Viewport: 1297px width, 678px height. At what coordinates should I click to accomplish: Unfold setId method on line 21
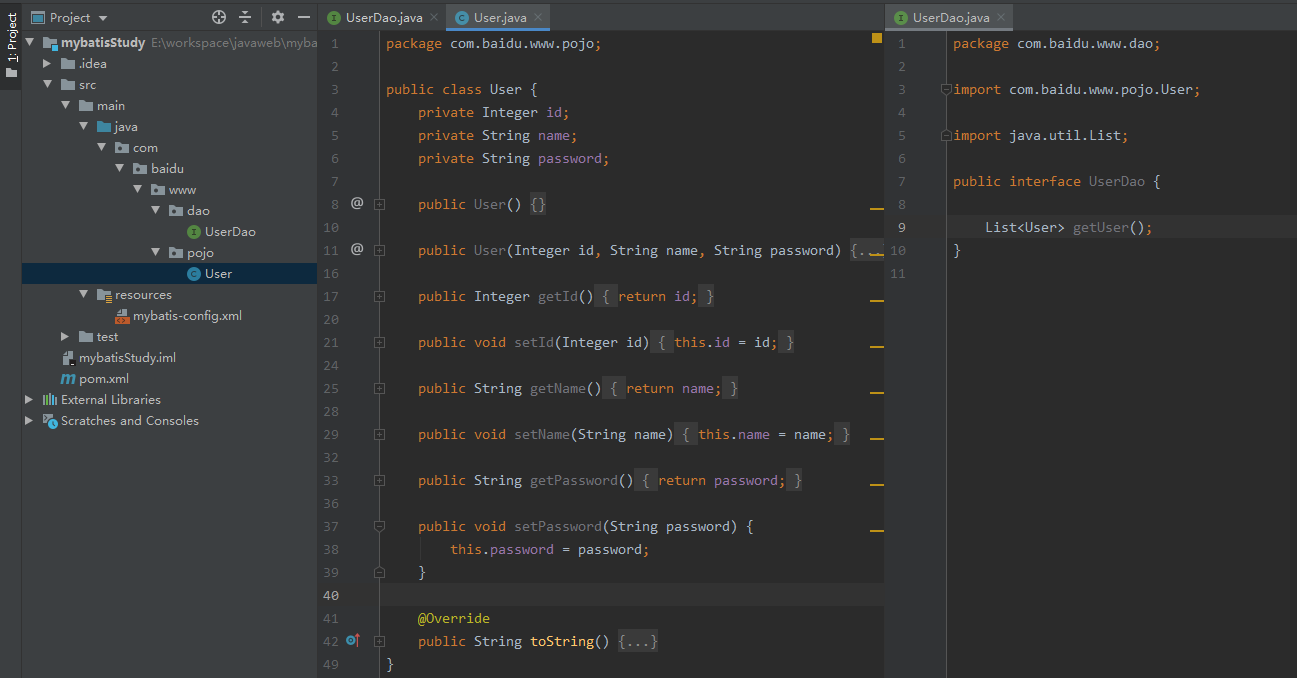pos(380,342)
